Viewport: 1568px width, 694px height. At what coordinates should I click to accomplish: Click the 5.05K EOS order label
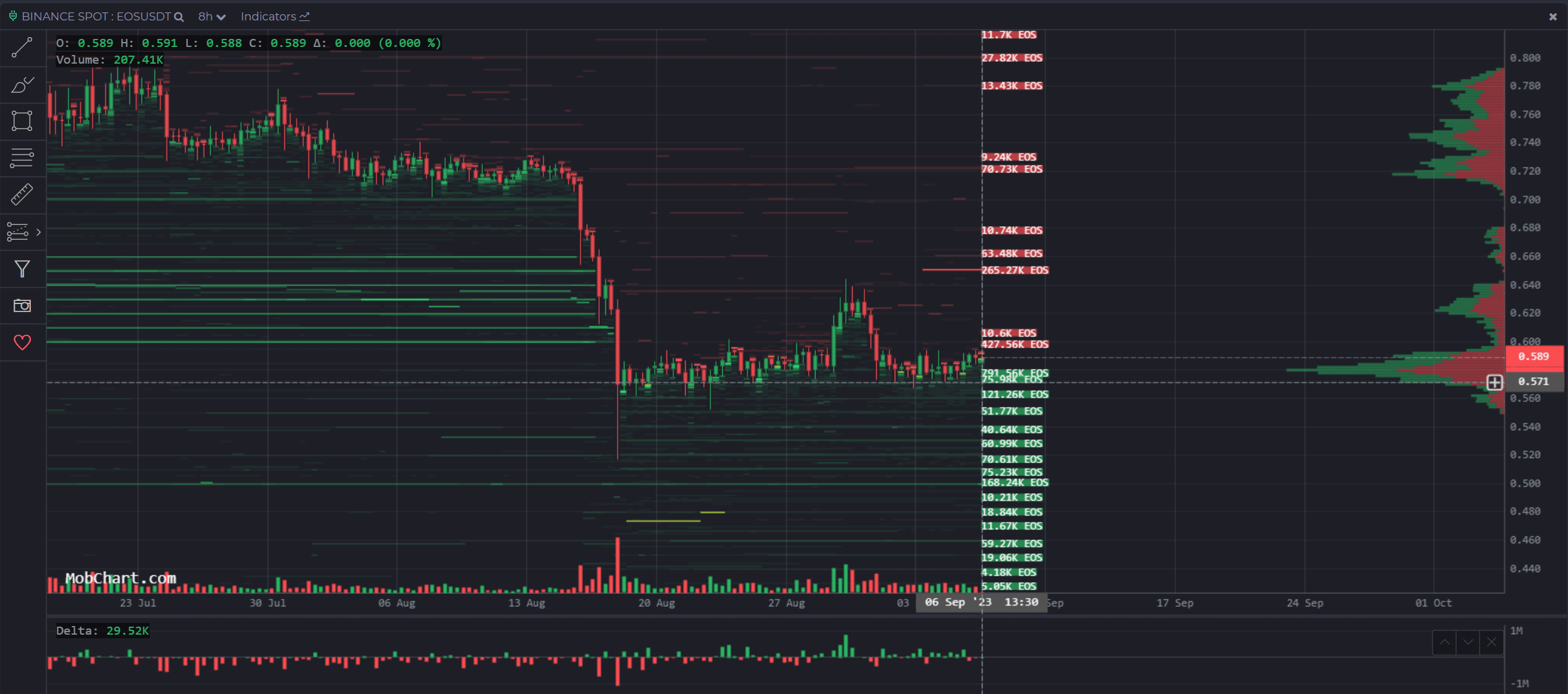pos(1008,586)
